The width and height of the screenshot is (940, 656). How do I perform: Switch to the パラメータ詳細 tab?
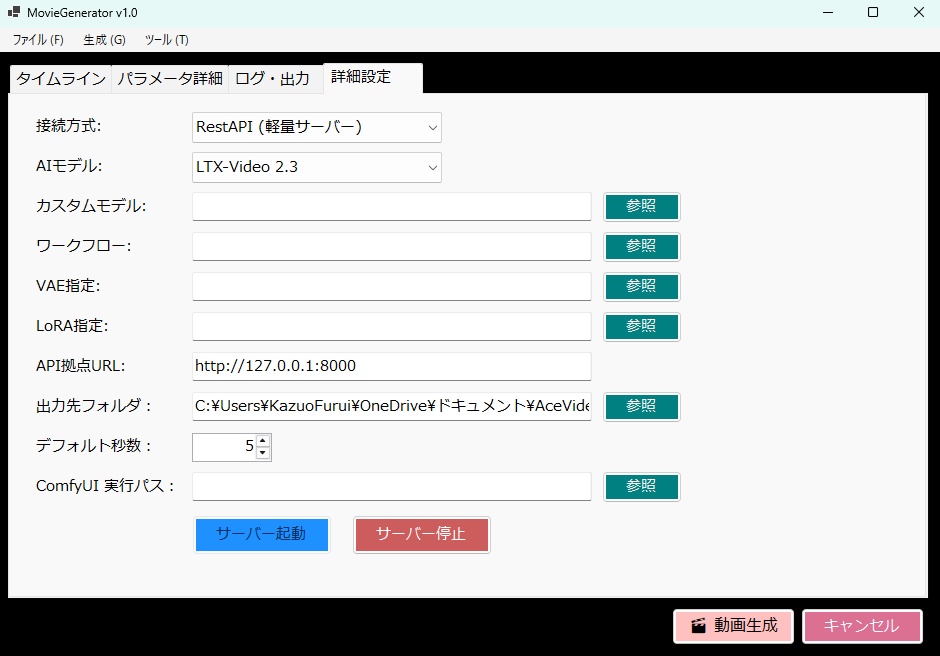tap(170, 79)
